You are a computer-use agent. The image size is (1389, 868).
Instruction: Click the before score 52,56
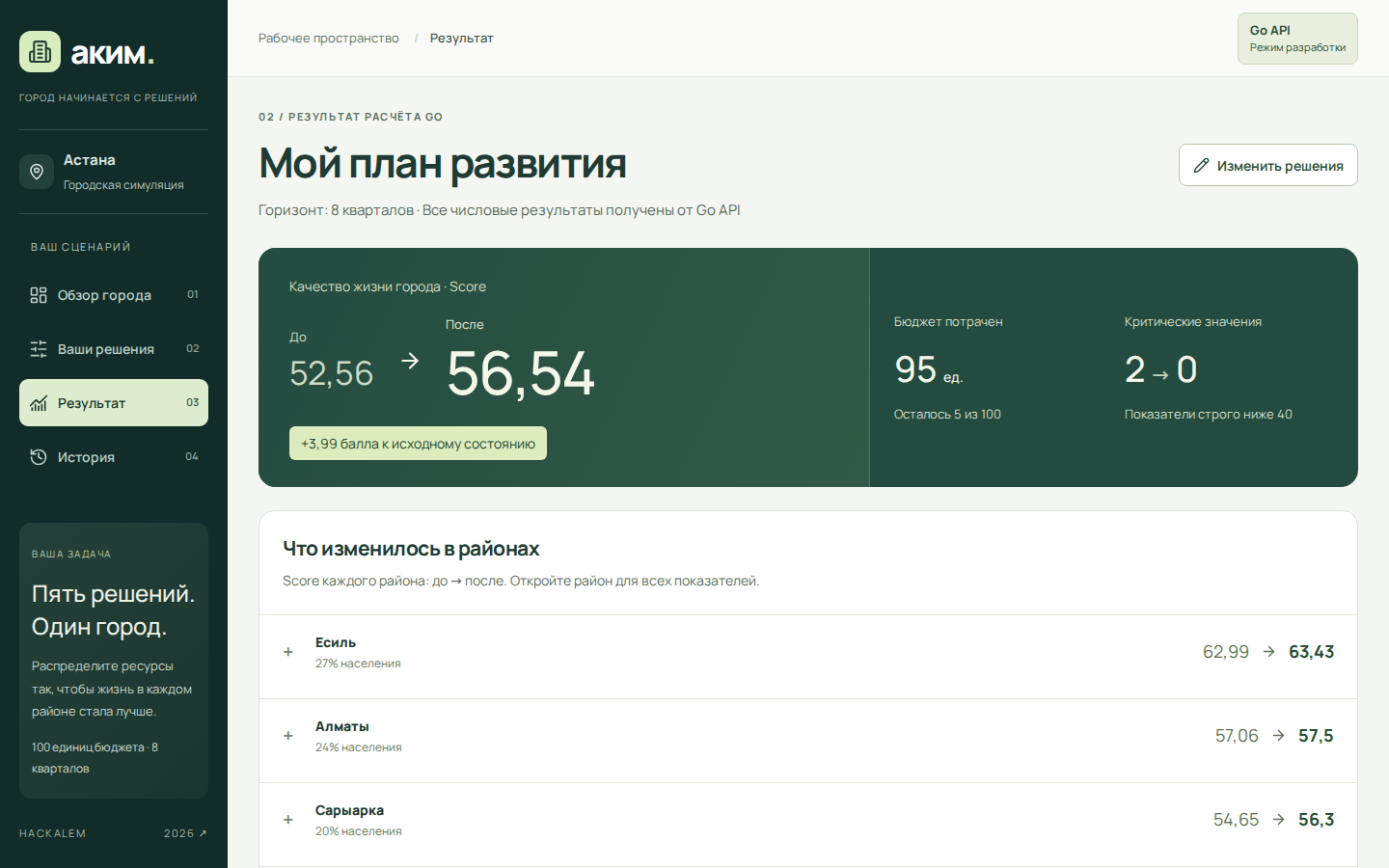click(x=331, y=373)
